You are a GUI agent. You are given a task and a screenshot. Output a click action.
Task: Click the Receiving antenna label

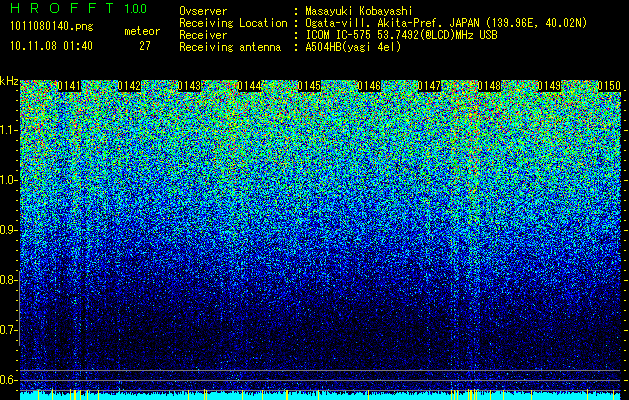coord(230,47)
